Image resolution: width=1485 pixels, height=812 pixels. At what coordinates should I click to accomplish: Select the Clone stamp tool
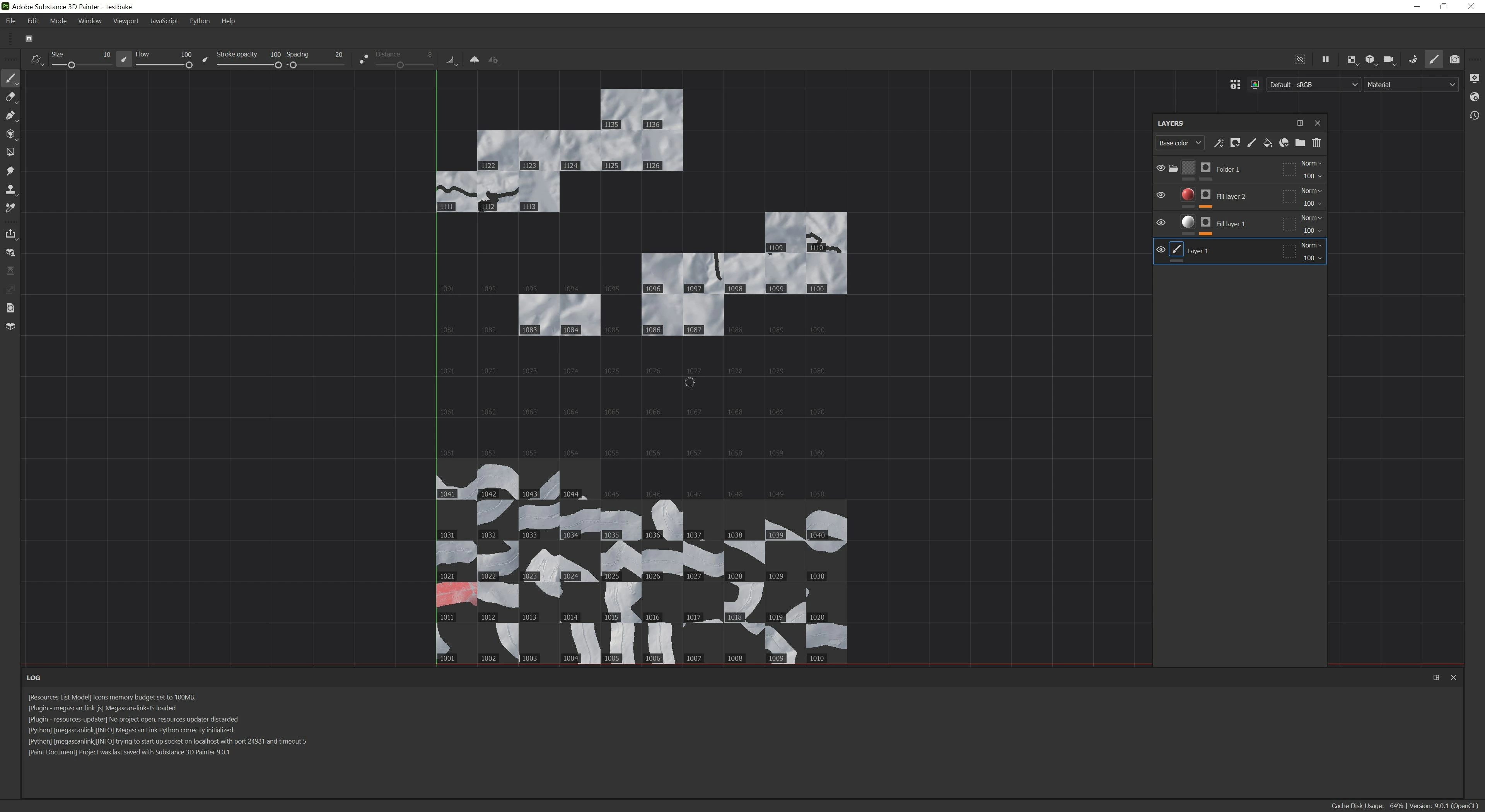[x=10, y=189]
